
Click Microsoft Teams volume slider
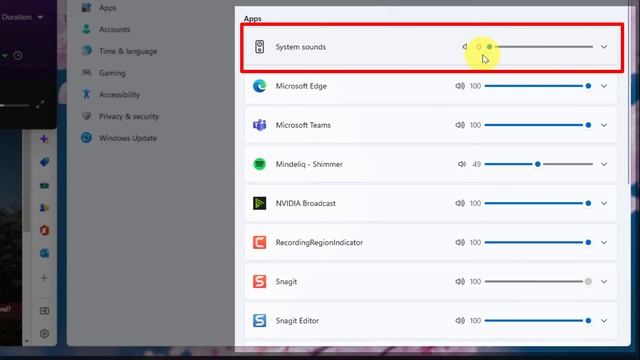pos(539,125)
